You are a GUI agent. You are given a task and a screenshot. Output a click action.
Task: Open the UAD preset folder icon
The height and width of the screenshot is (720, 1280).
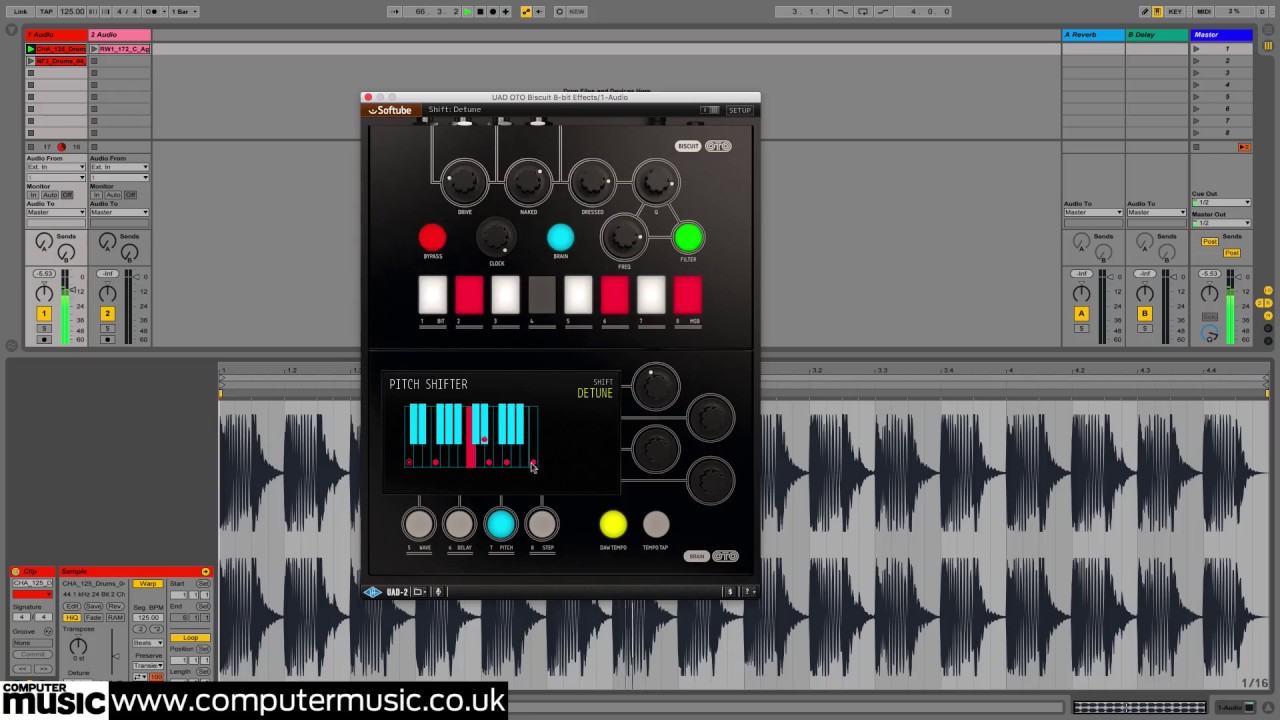(x=418, y=592)
